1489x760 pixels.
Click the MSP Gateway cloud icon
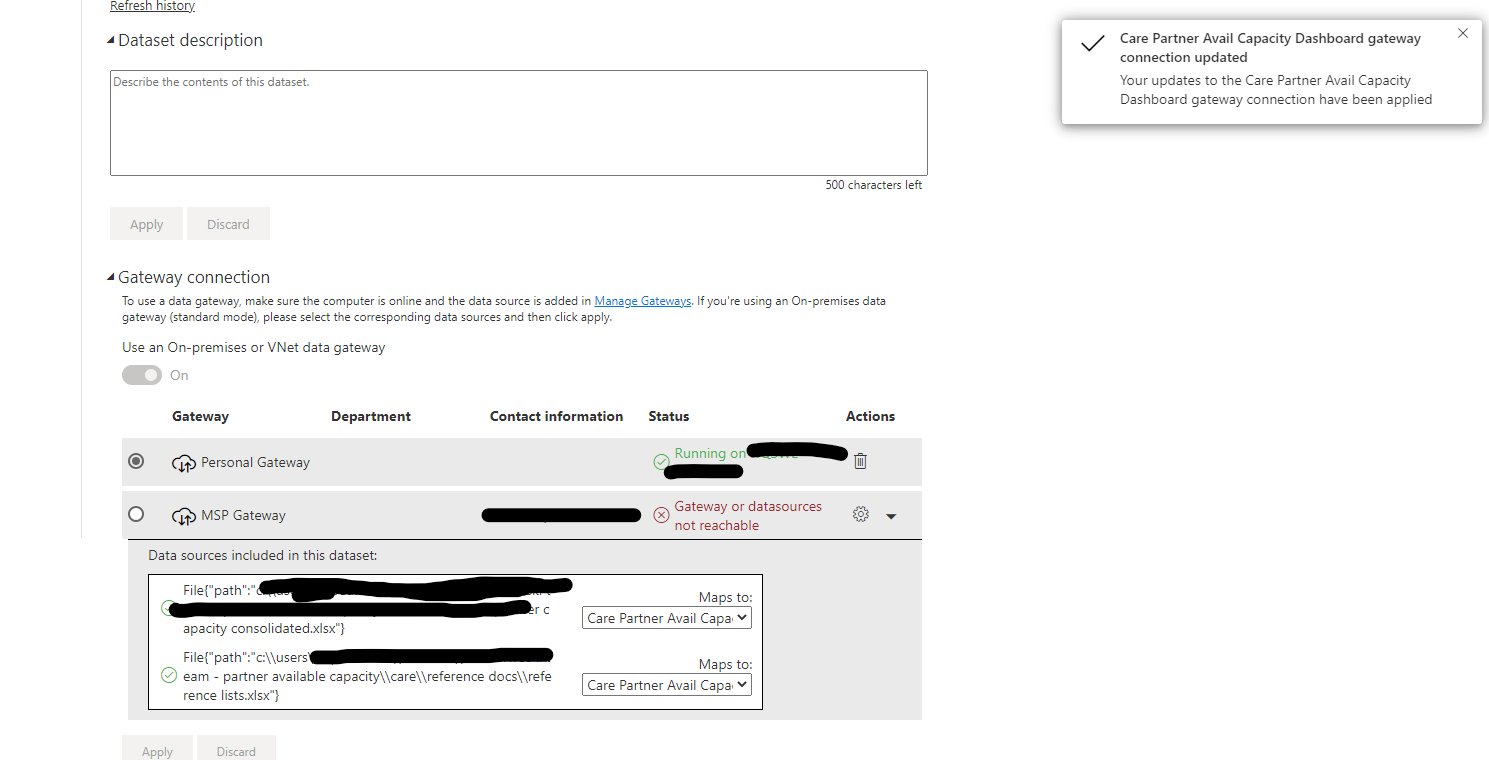[183, 516]
